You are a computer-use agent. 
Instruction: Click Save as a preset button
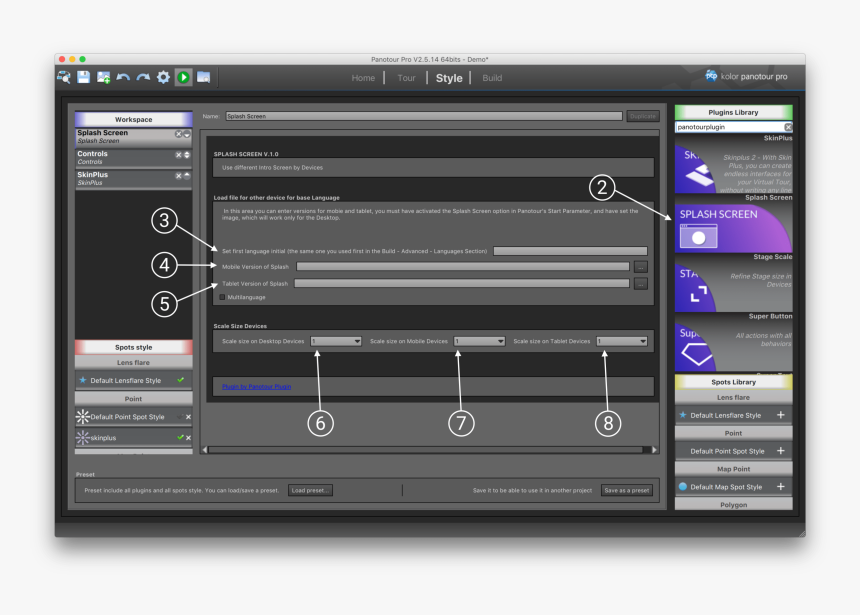[626, 490]
